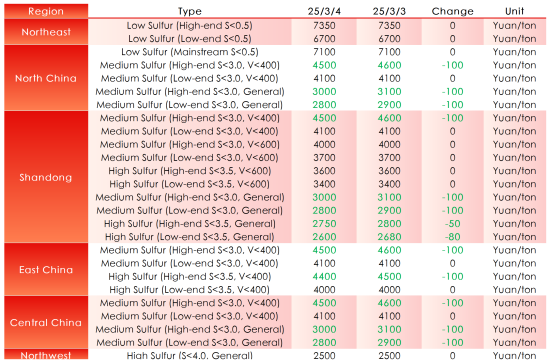Click the 2680 price under 25/3/3
The height and width of the screenshot is (363, 550).
coord(389,237)
